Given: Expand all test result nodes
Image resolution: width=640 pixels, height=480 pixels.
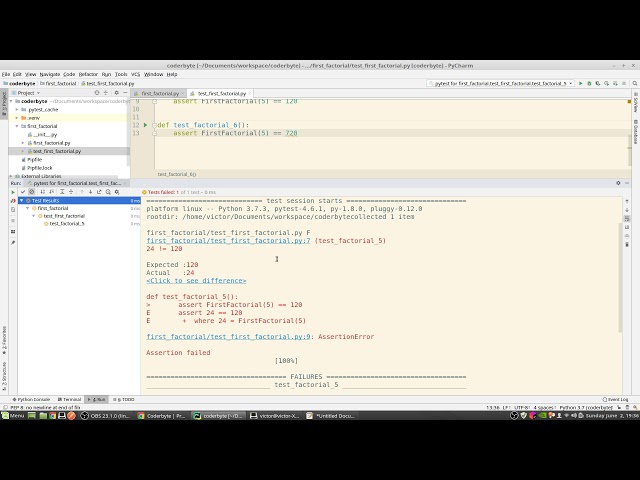Looking at the screenshot, I should click(62, 192).
